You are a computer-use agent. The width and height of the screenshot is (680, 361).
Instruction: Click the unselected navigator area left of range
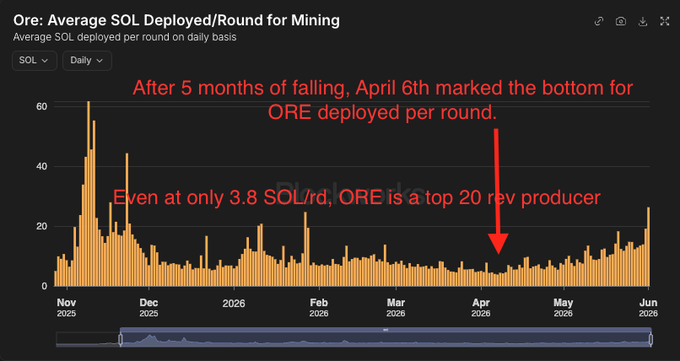(88, 339)
